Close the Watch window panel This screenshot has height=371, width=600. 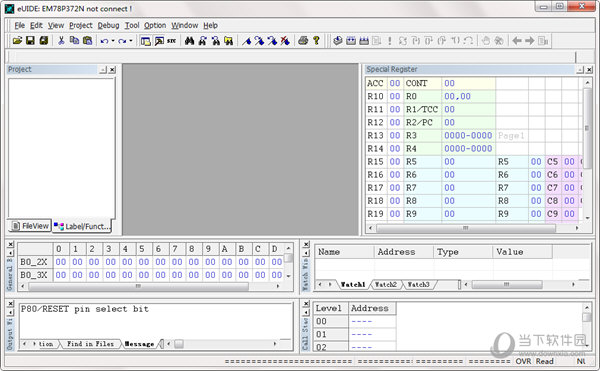click(x=306, y=244)
